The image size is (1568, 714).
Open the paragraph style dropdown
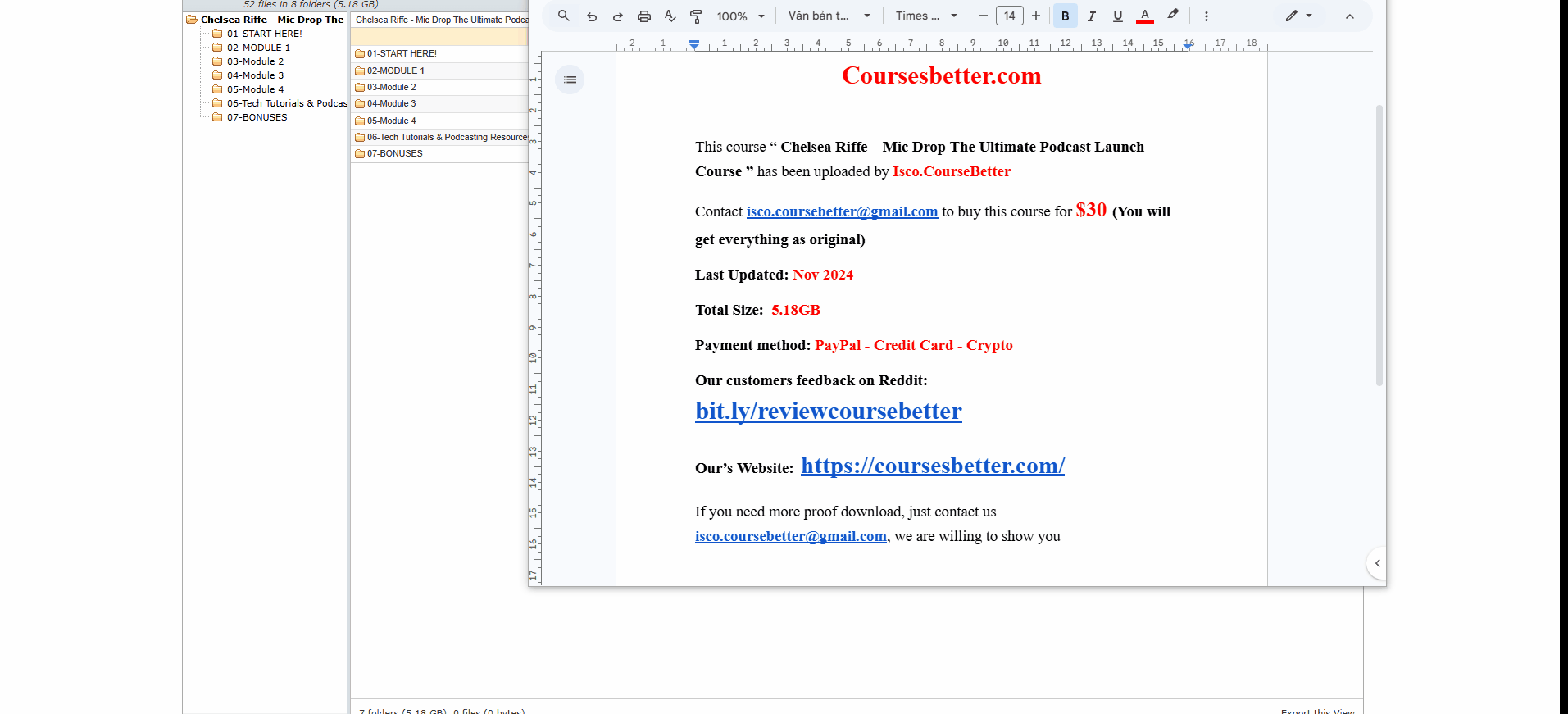point(829,16)
